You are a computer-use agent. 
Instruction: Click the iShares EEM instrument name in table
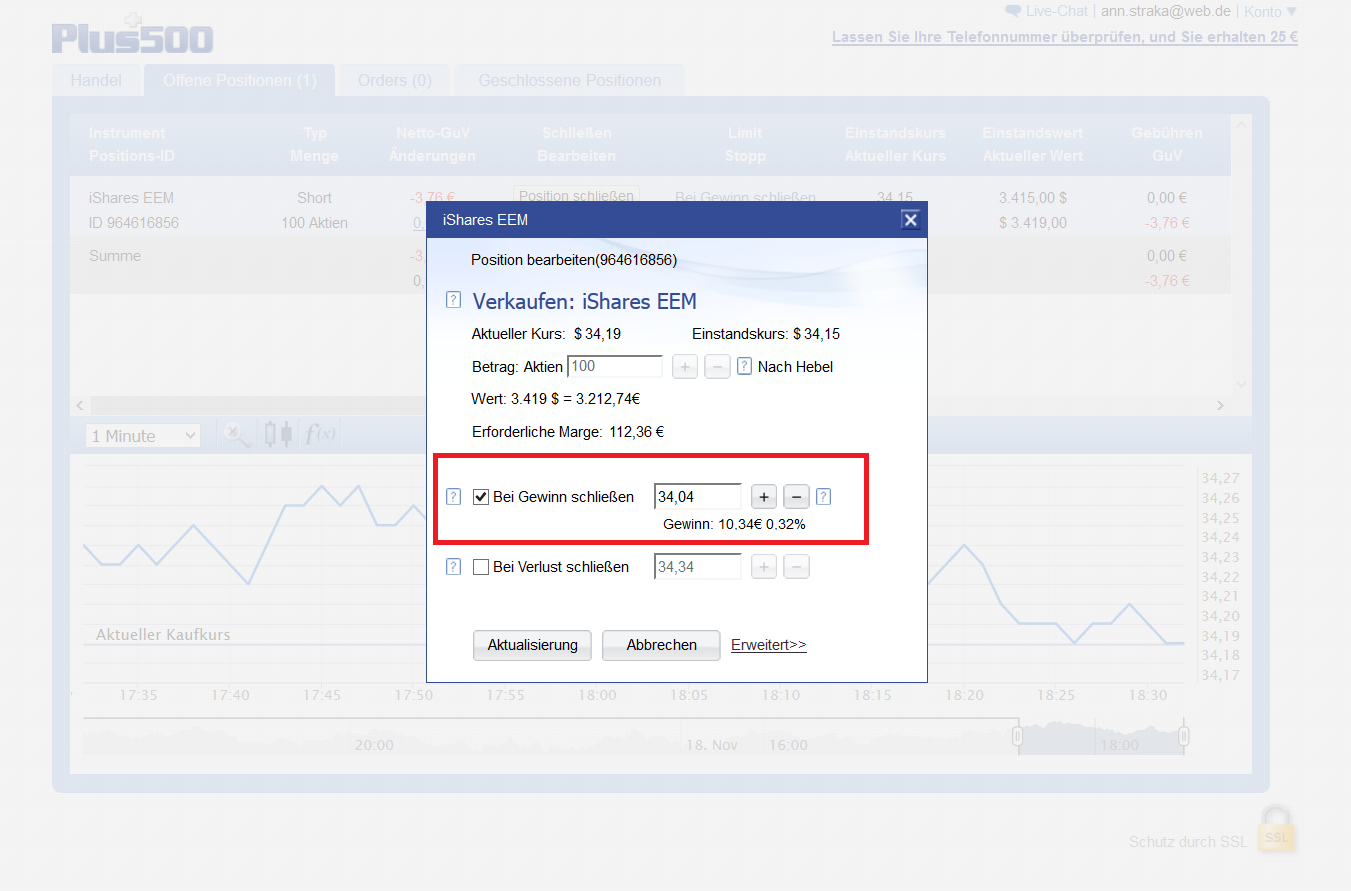tap(131, 198)
